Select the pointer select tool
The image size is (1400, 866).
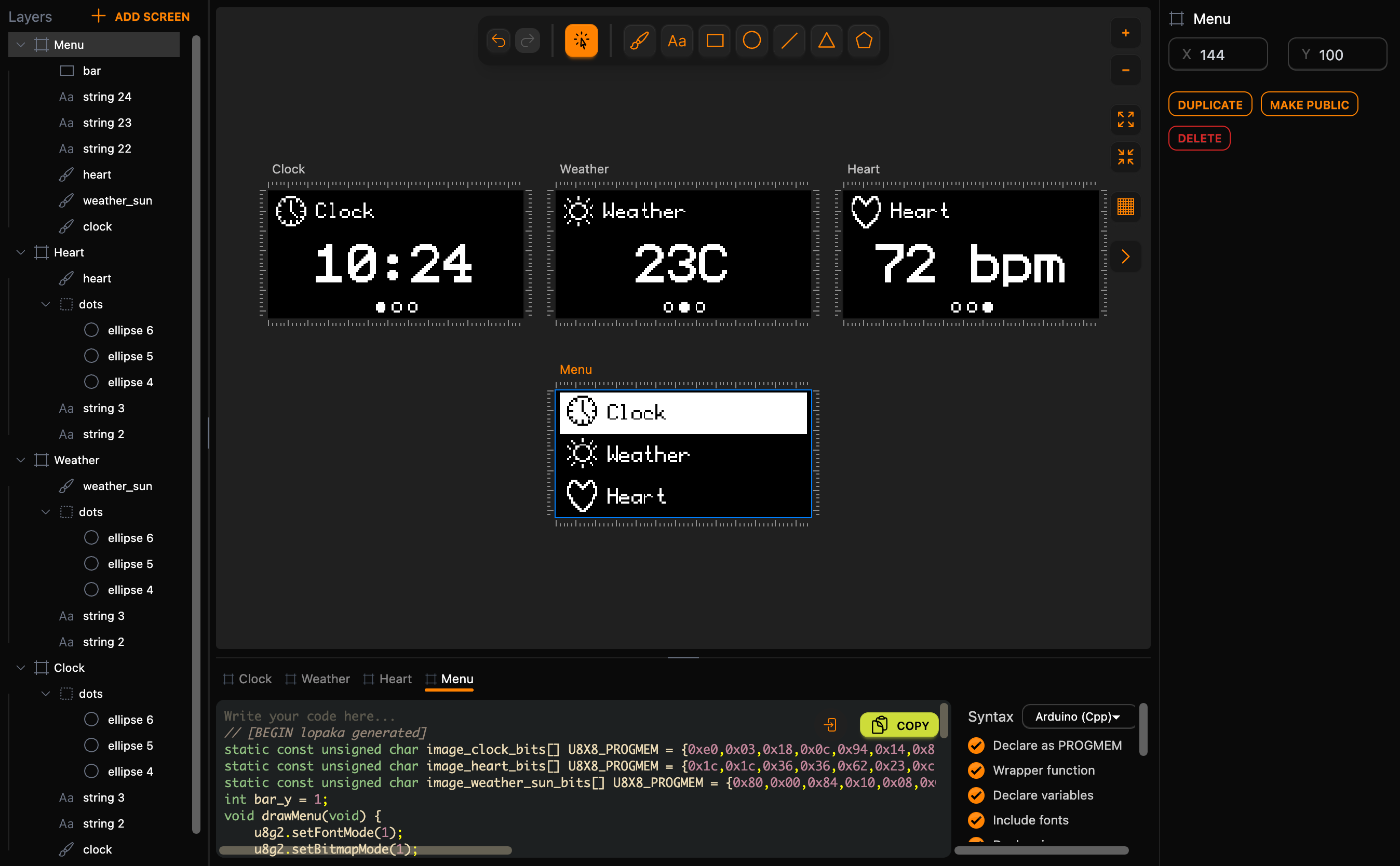point(581,40)
